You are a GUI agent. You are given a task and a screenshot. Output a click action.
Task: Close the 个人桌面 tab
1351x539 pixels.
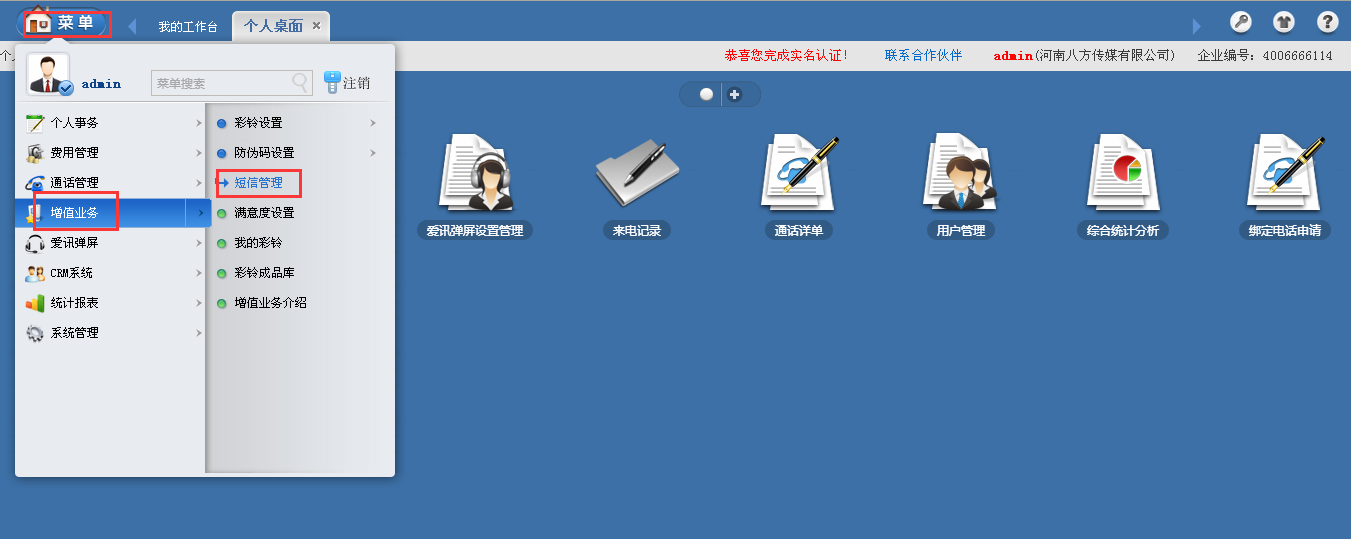[316, 26]
